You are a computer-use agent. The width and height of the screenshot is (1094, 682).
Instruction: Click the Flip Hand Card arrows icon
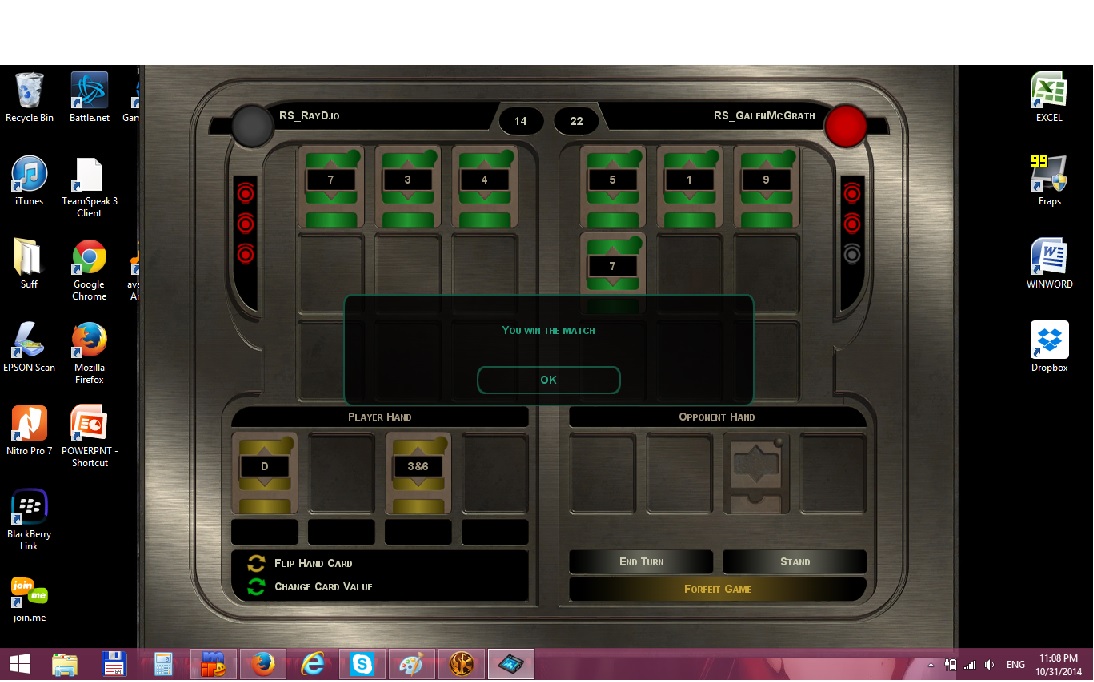256,563
